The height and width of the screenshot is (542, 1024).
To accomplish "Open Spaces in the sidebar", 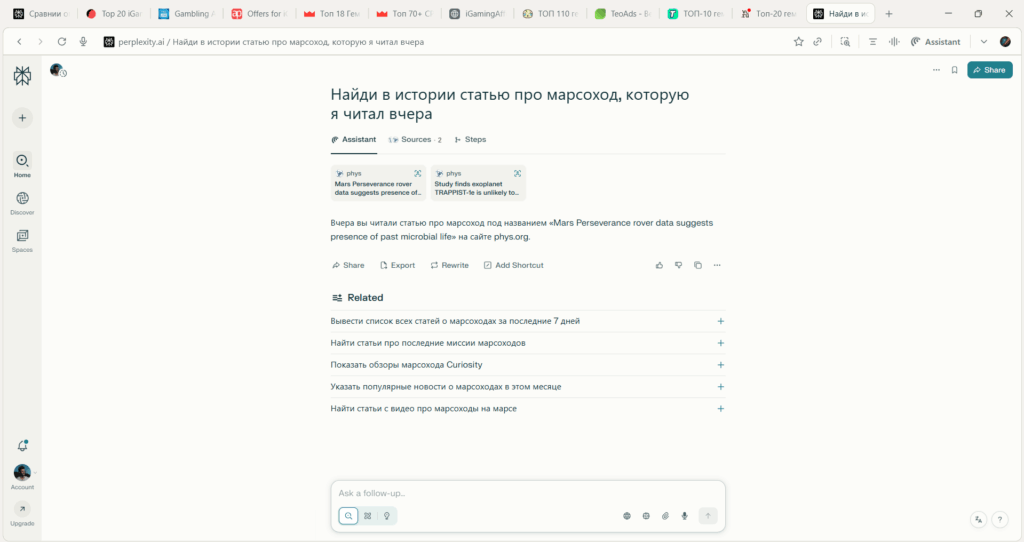I will (22, 240).
